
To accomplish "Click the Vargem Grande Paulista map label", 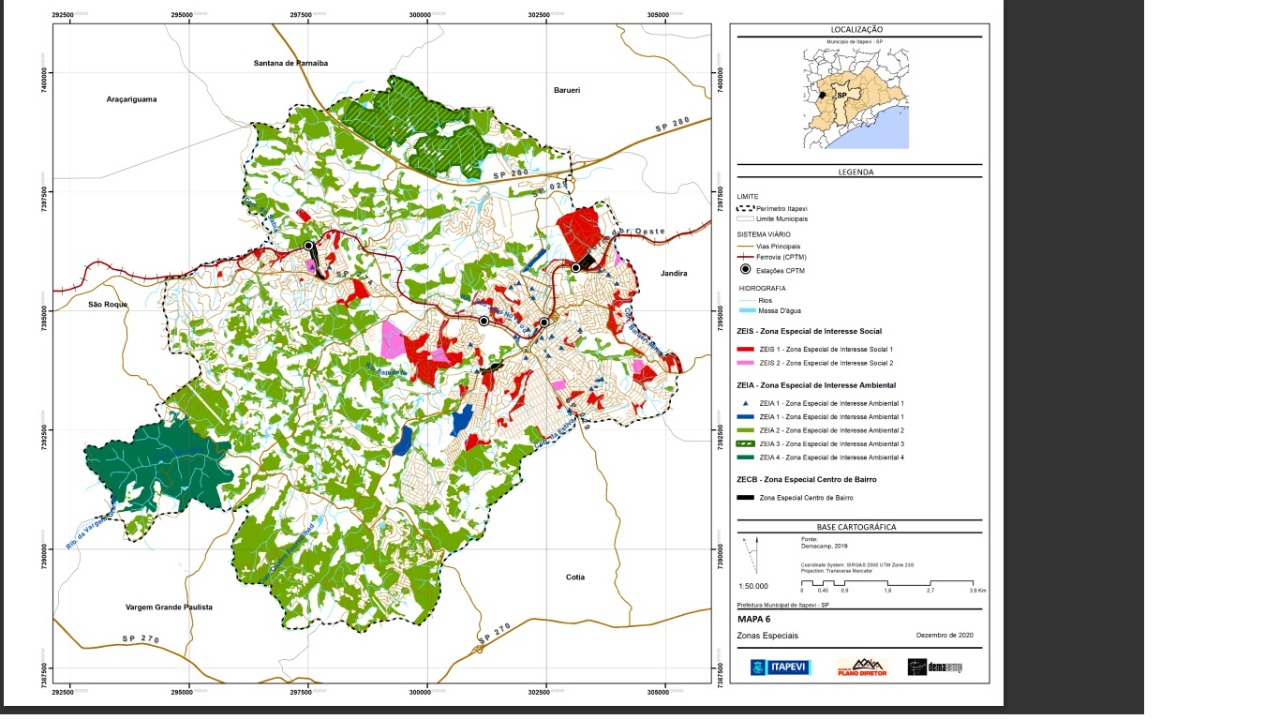I will (169, 607).
